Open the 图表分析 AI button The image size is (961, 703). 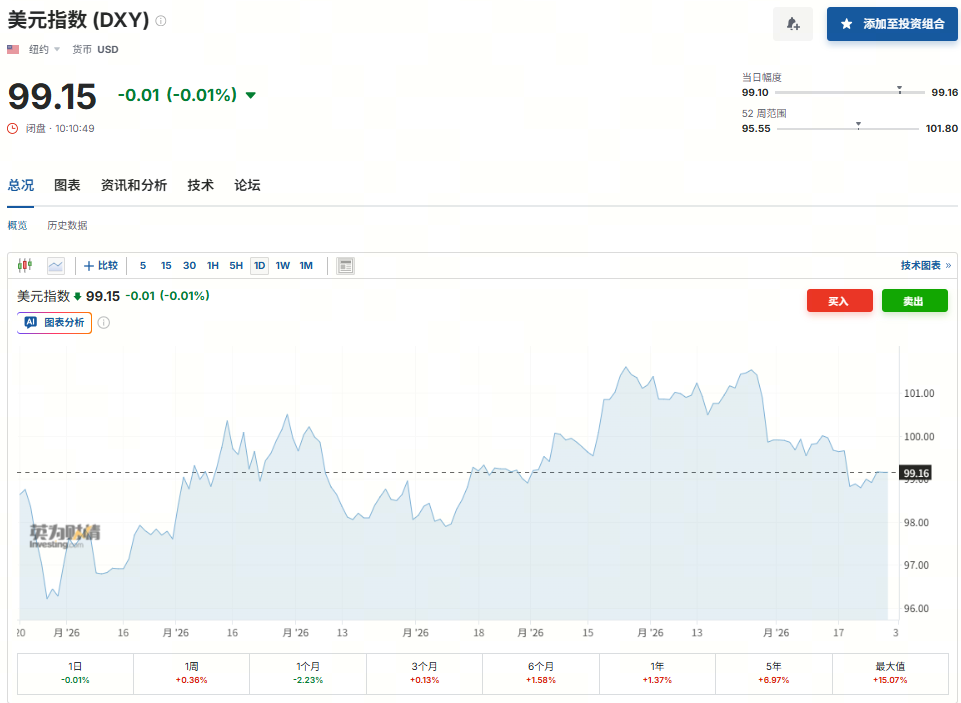pyautogui.click(x=55, y=322)
